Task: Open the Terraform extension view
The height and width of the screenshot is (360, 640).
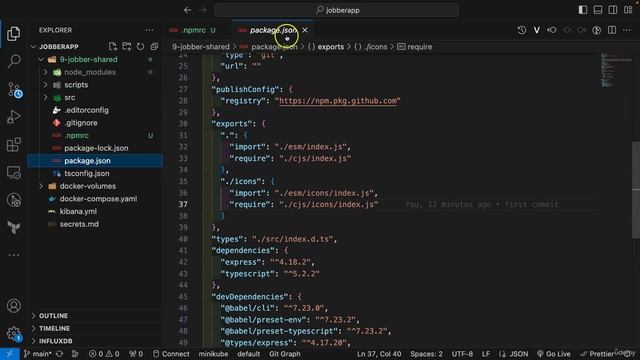Action: pos(13,227)
